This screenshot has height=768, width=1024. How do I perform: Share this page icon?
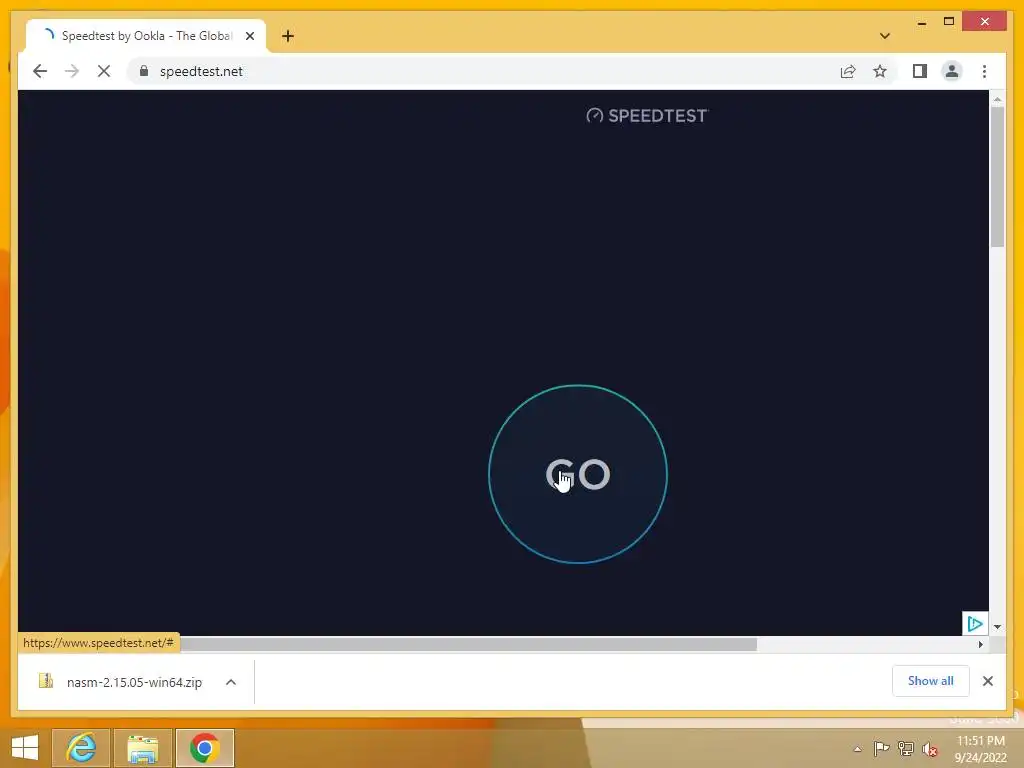tap(848, 71)
